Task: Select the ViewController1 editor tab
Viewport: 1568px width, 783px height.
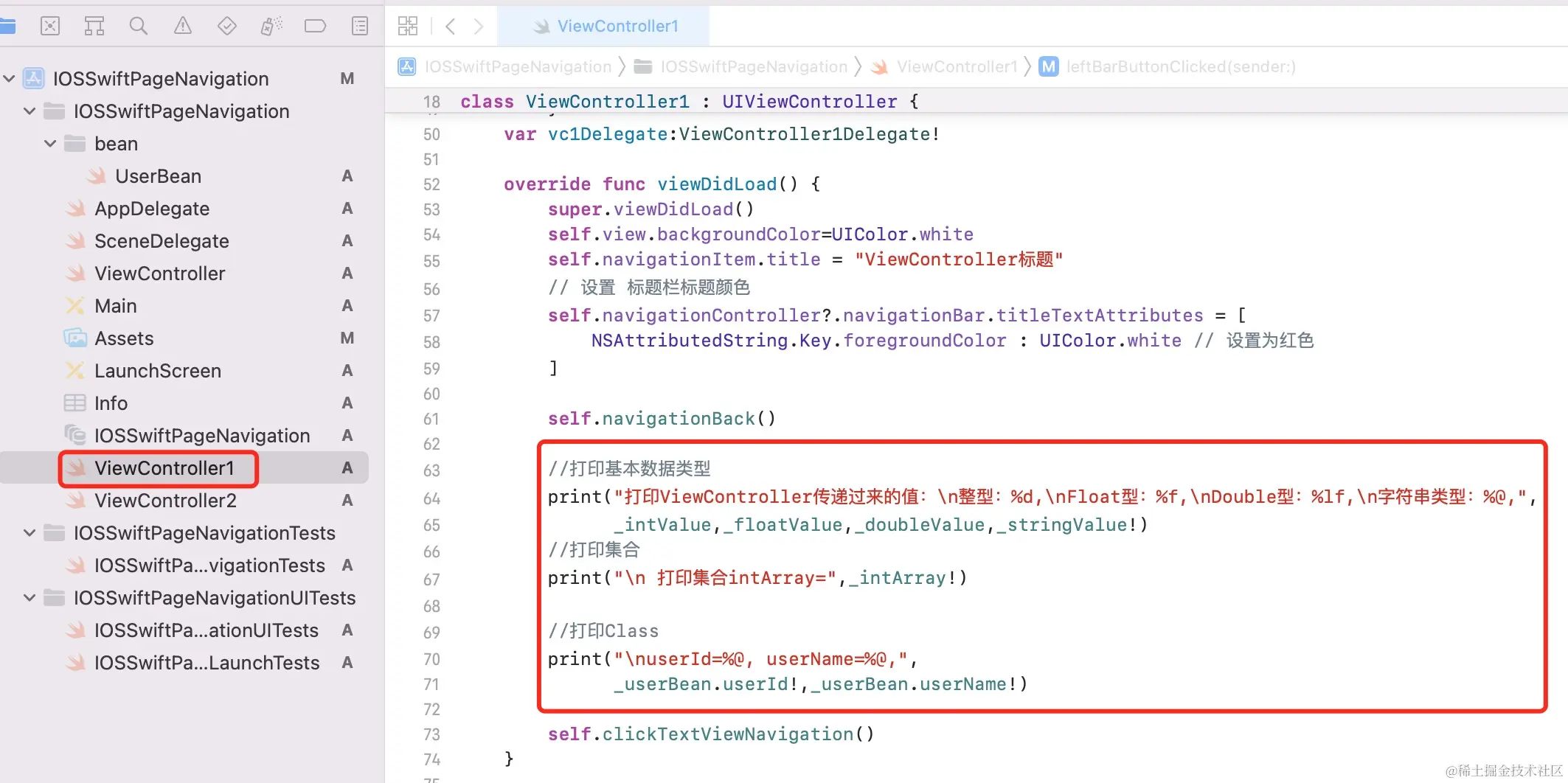Action: (x=604, y=27)
